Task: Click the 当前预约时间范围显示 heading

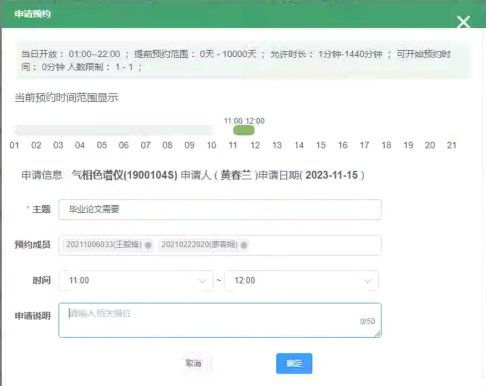Action: (x=66, y=98)
